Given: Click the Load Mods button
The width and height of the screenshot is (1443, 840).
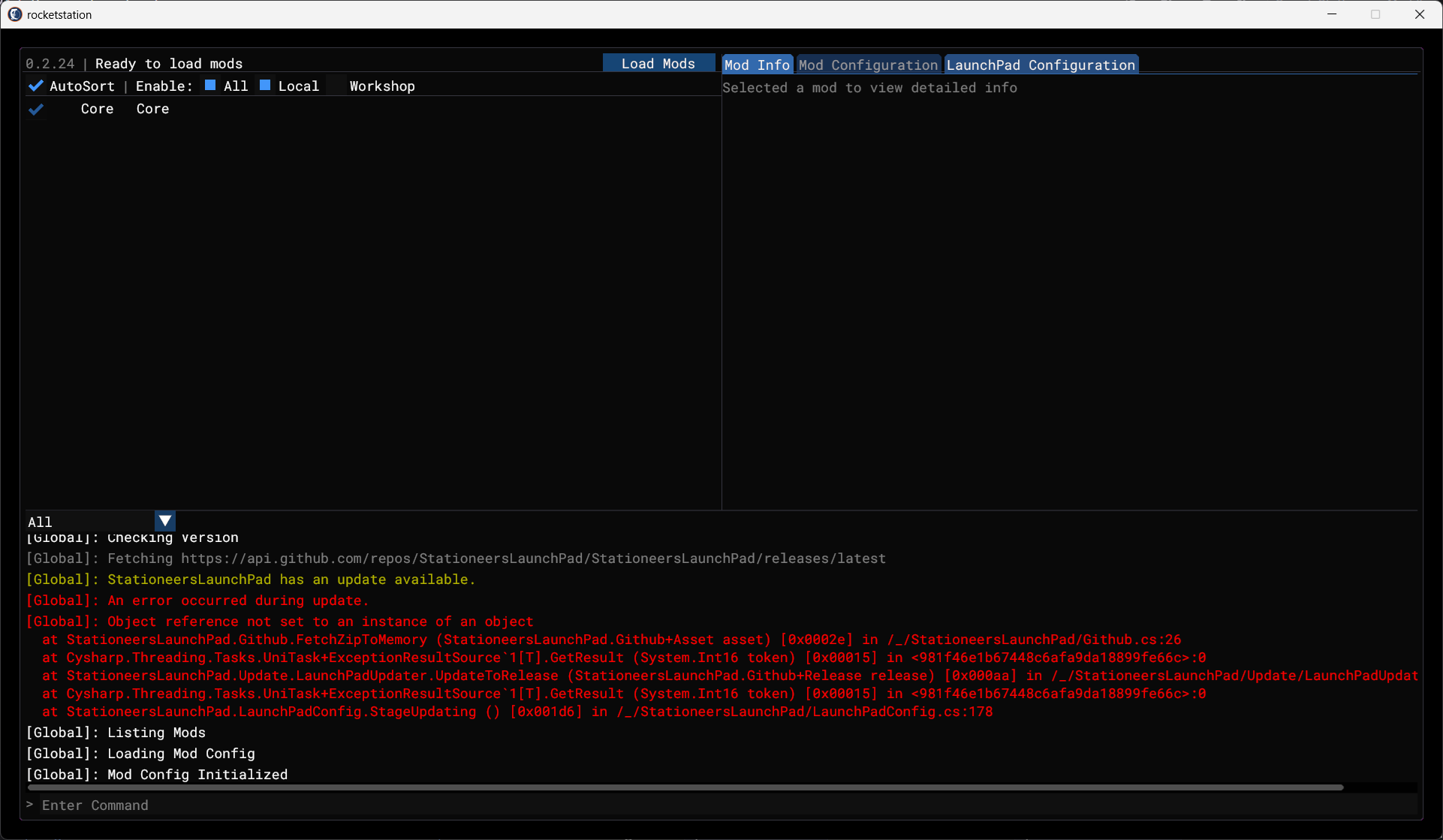Looking at the screenshot, I should pos(658,64).
